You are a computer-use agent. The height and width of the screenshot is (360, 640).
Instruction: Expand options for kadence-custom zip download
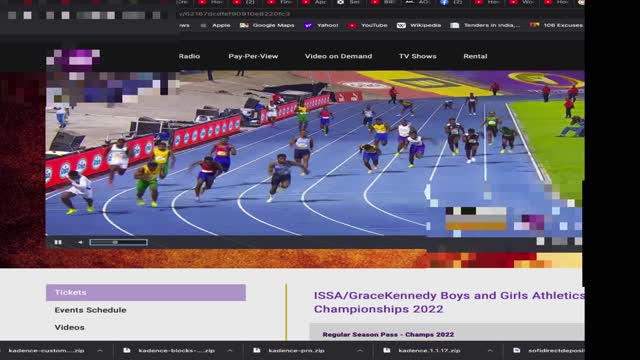[100, 351]
